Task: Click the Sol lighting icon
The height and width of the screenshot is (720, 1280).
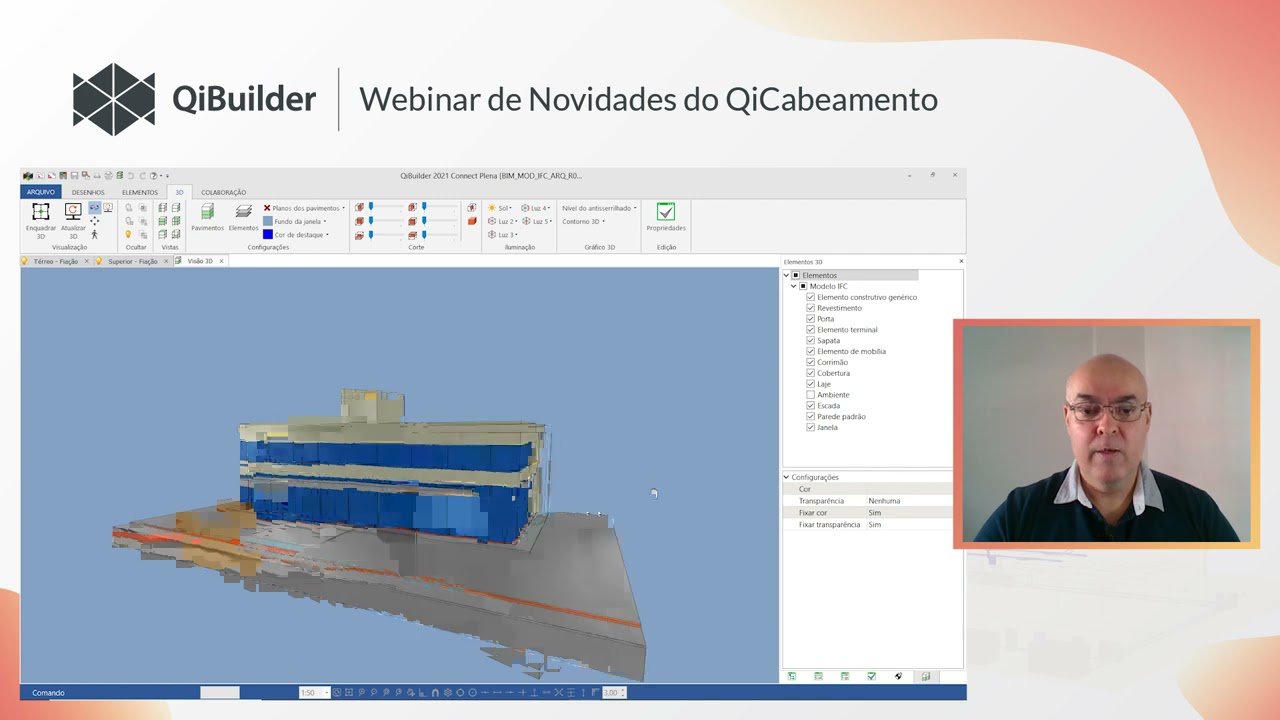Action: point(492,208)
